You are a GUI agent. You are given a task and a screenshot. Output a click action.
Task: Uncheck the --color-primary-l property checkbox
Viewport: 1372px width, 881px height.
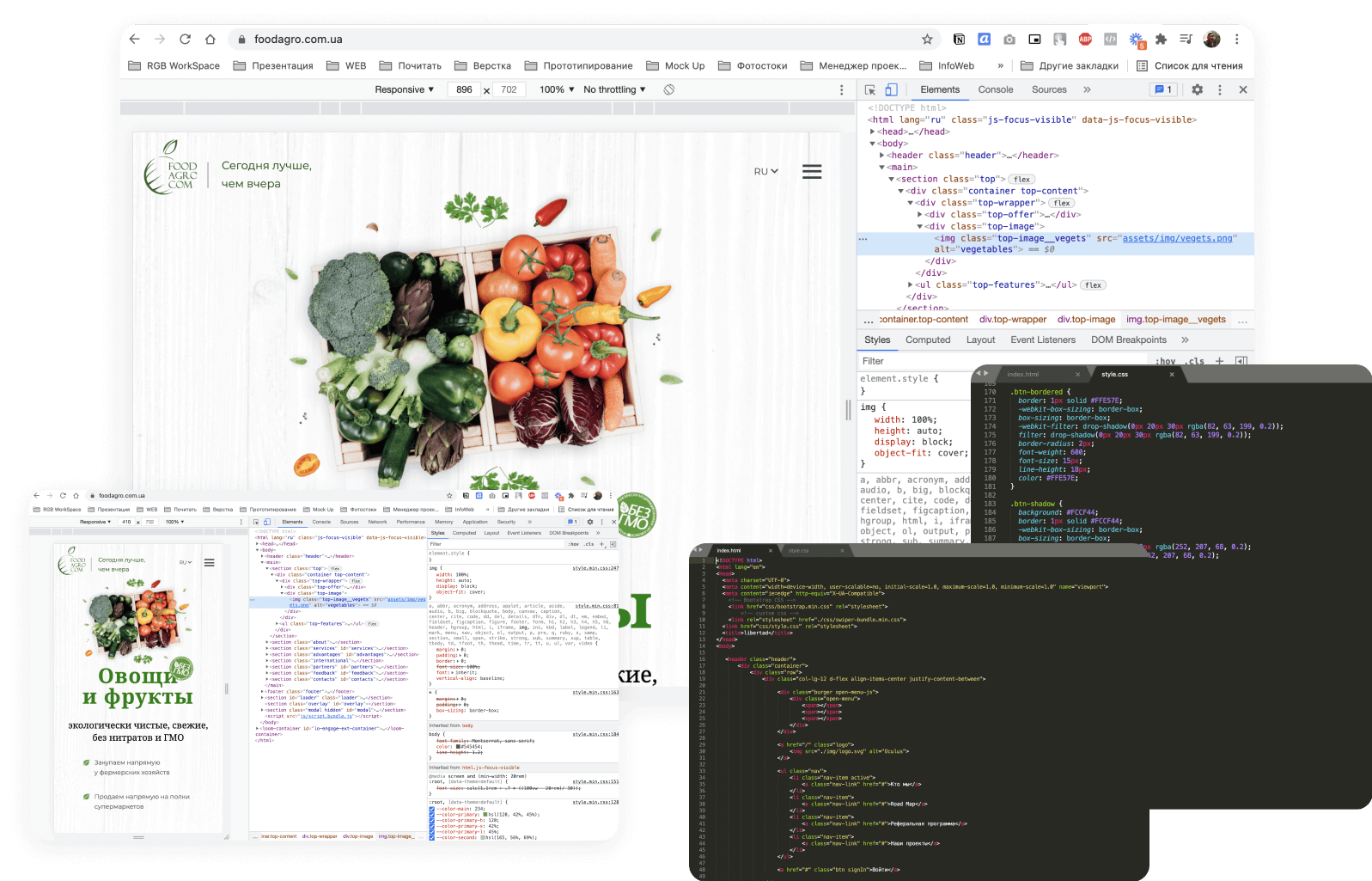pos(431,831)
